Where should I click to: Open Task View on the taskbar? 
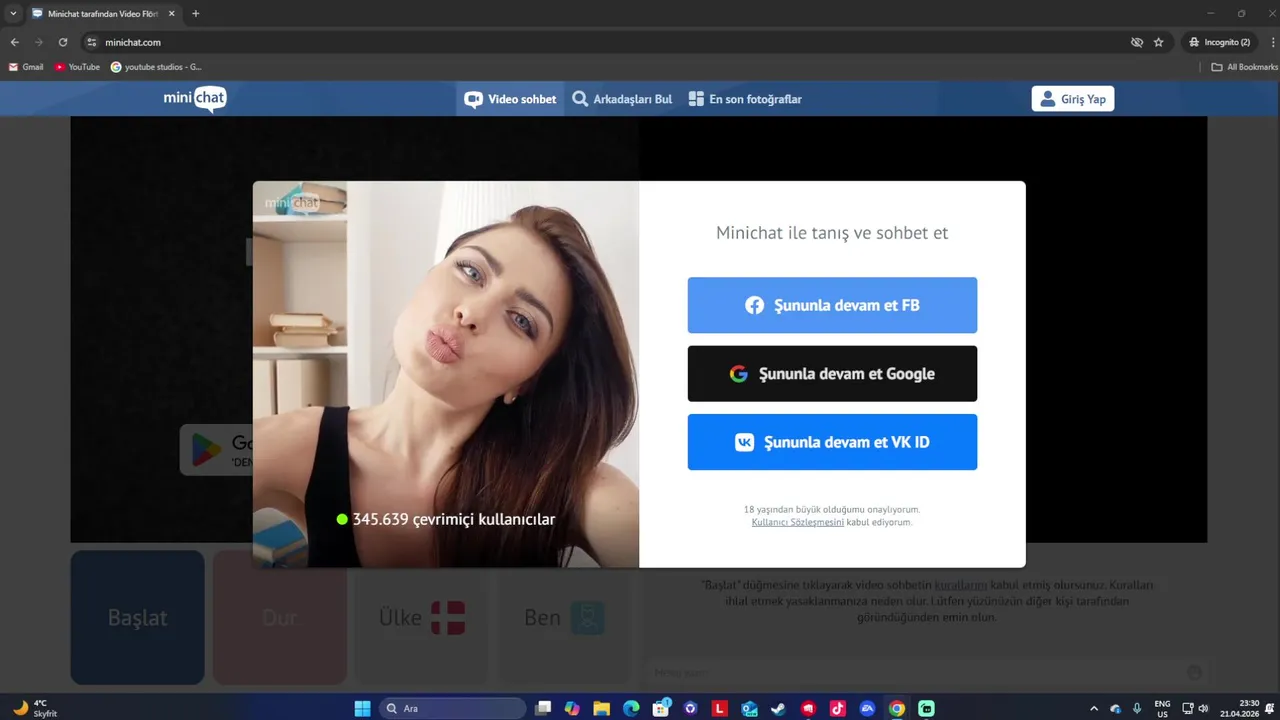tap(543, 708)
